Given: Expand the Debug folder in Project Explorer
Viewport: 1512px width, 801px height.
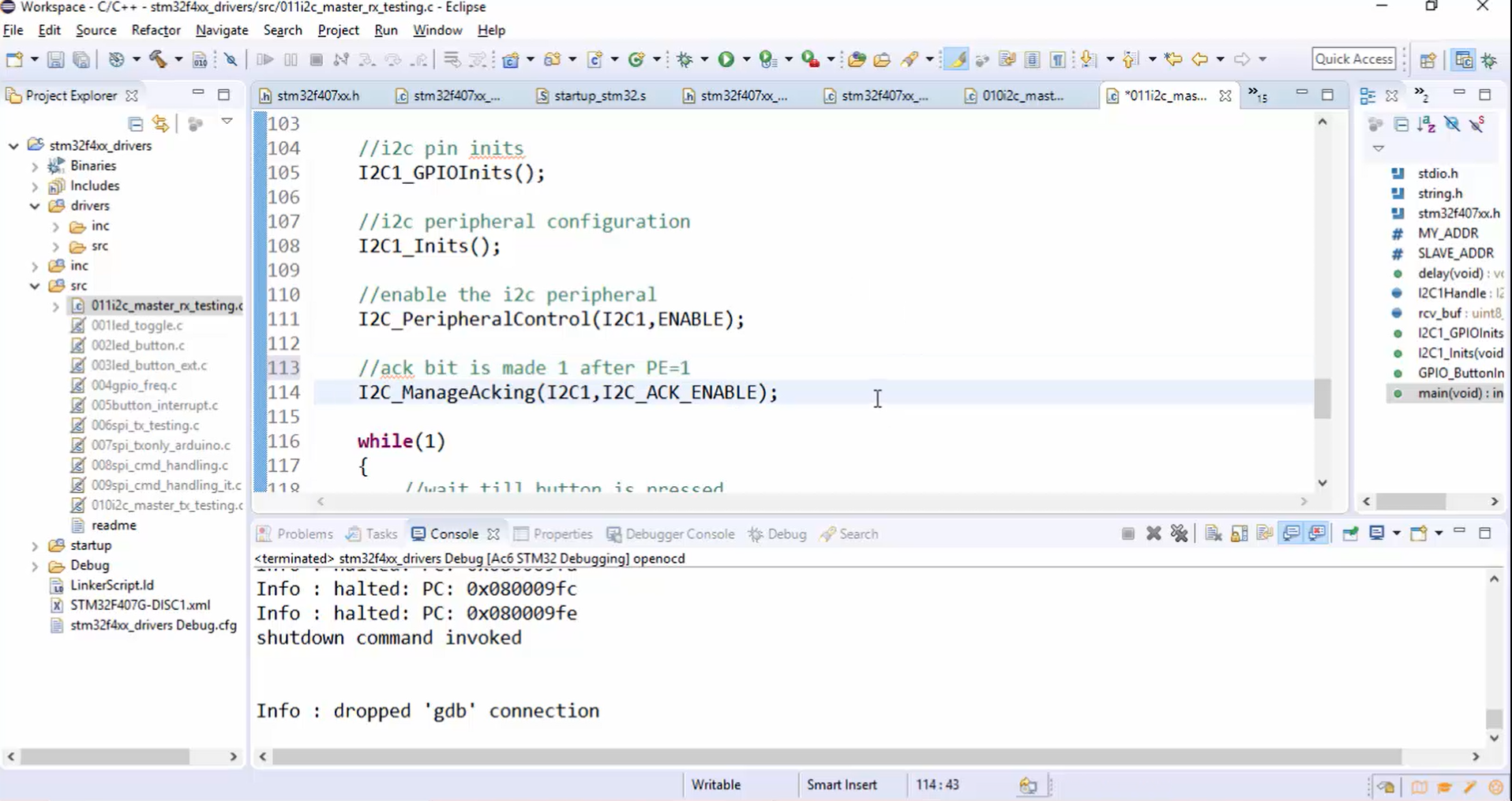Looking at the screenshot, I should 35,566.
